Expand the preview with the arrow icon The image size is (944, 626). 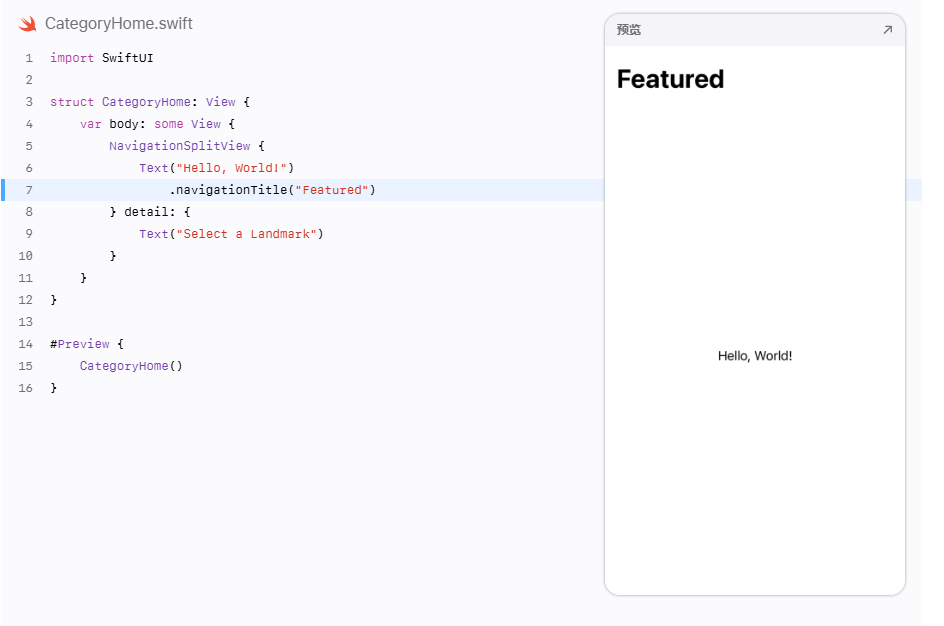pos(887,29)
